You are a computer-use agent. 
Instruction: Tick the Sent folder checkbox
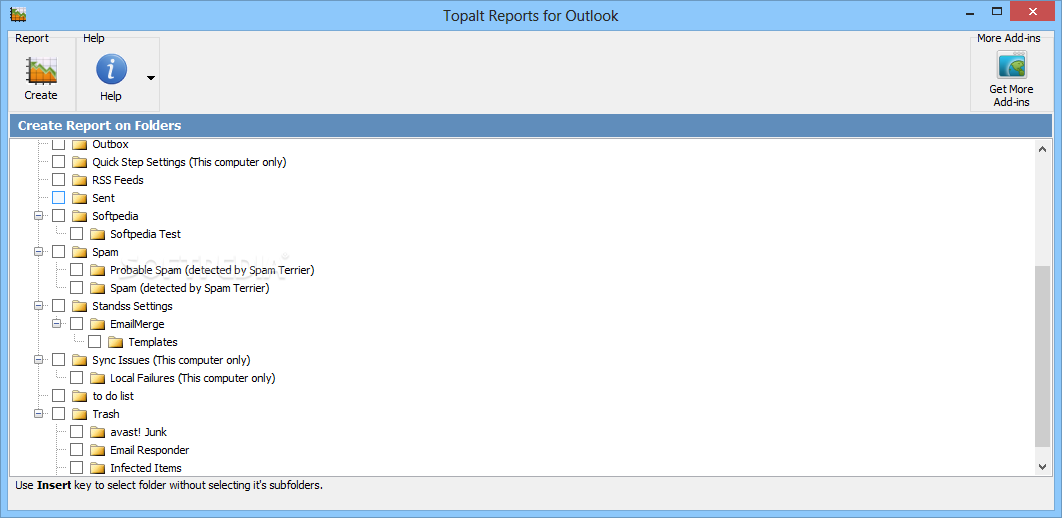tap(59, 198)
